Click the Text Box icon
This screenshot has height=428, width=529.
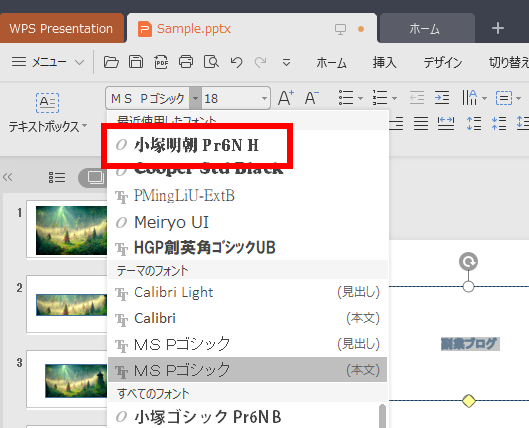pyautogui.click(x=47, y=103)
